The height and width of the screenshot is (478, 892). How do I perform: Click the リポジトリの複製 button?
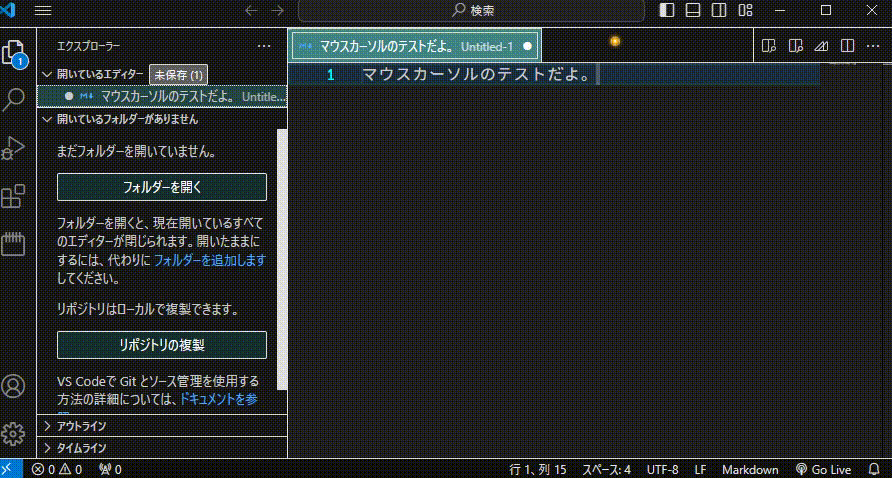pos(162,345)
